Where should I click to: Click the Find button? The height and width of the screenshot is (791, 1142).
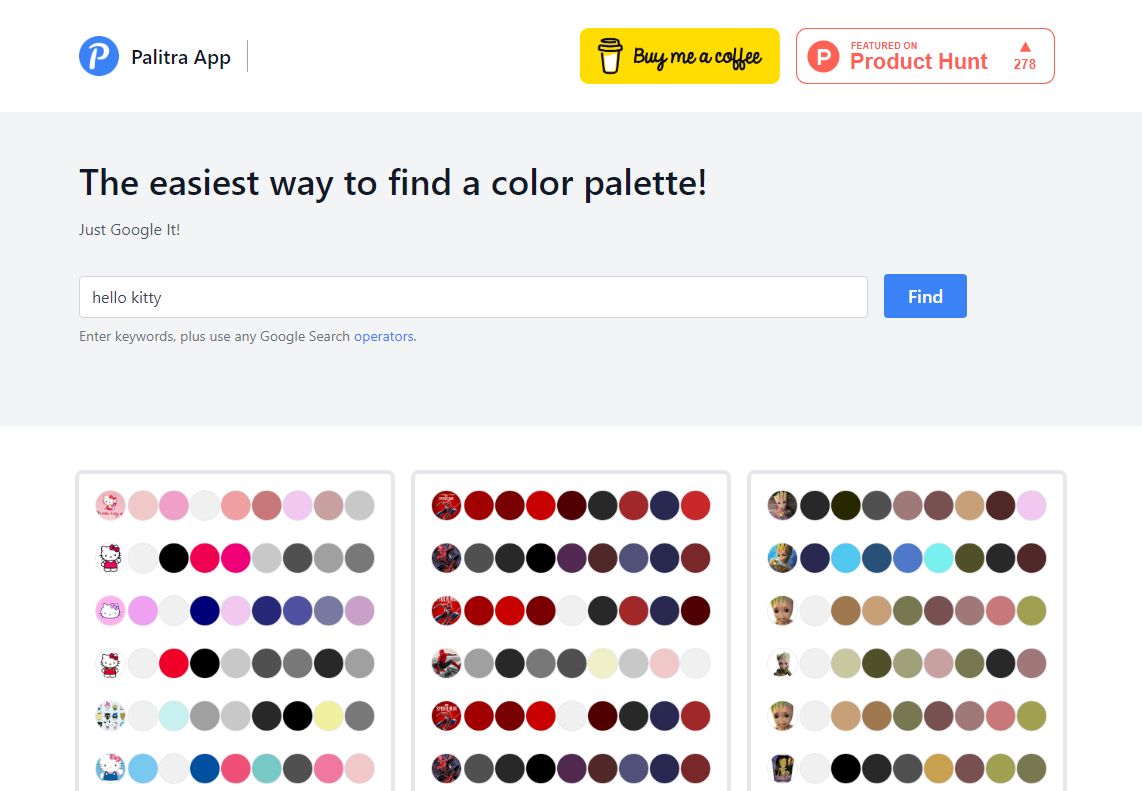tap(925, 296)
